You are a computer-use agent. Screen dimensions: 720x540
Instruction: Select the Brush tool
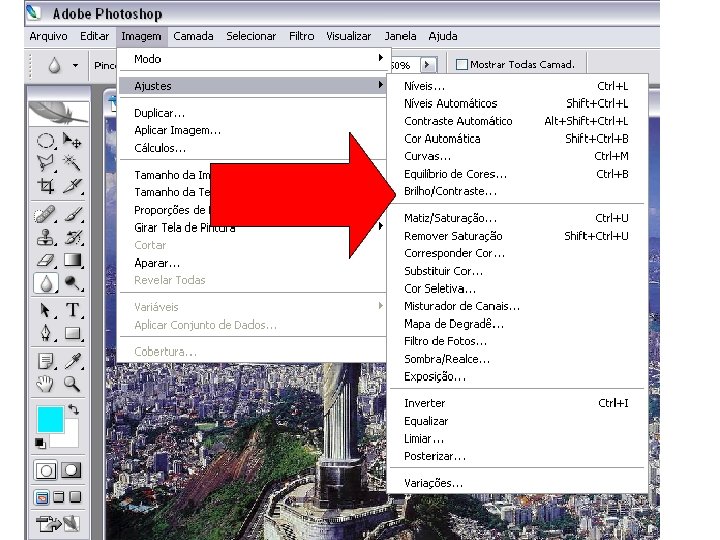tap(72, 214)
